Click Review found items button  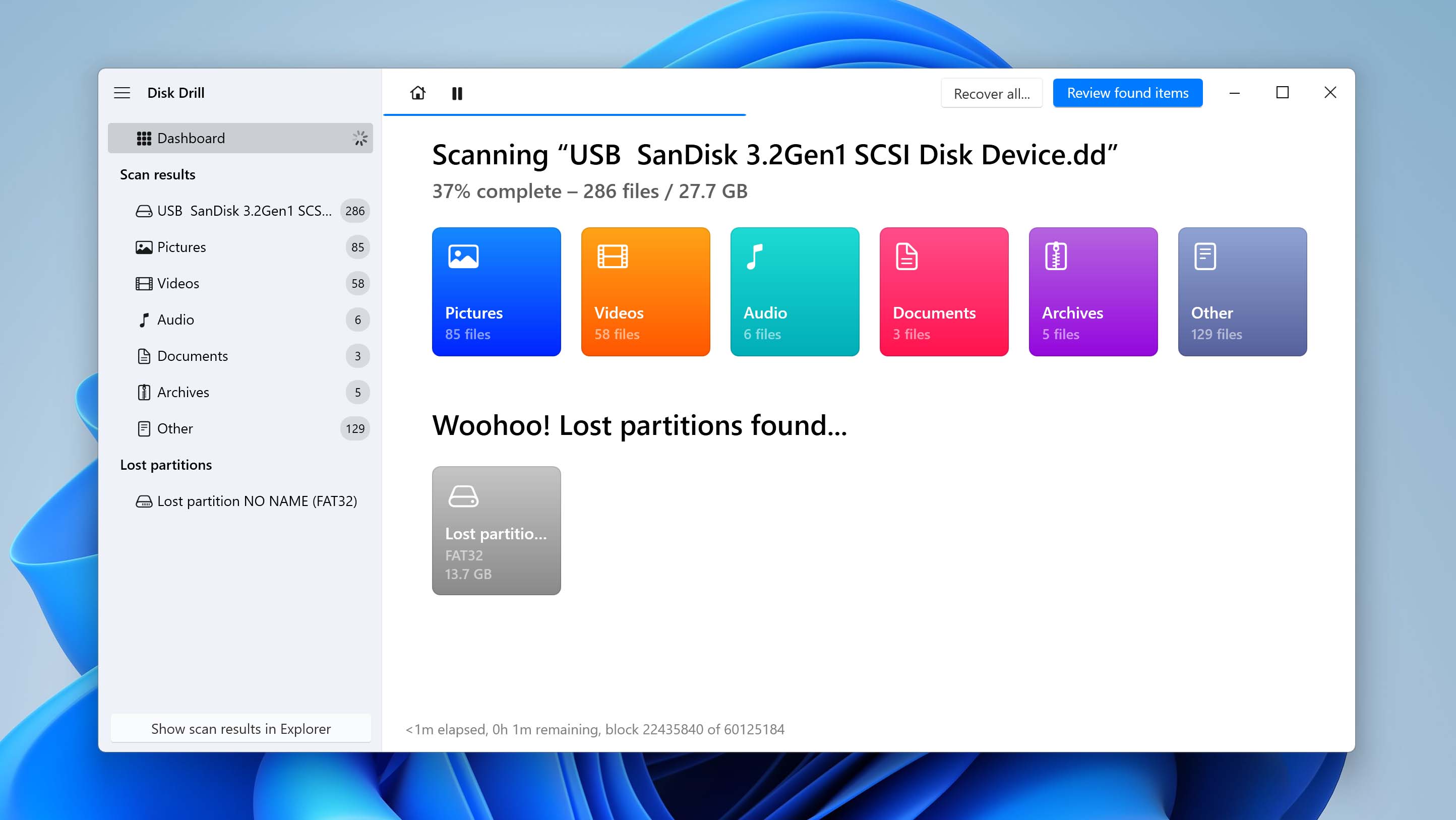[1127, 93]
